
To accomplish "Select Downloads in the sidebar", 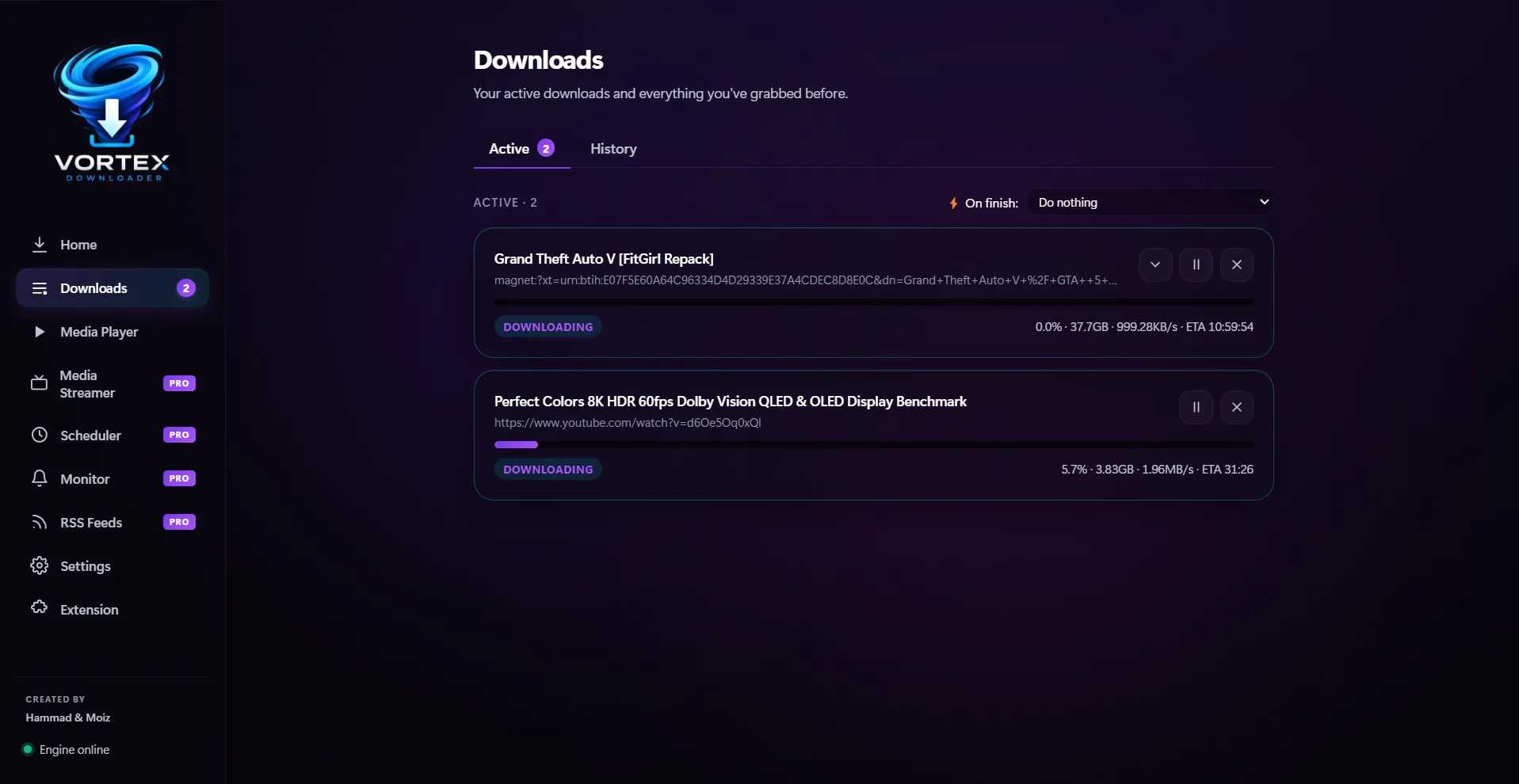I will pyautogui.click(x=113, y=288).
